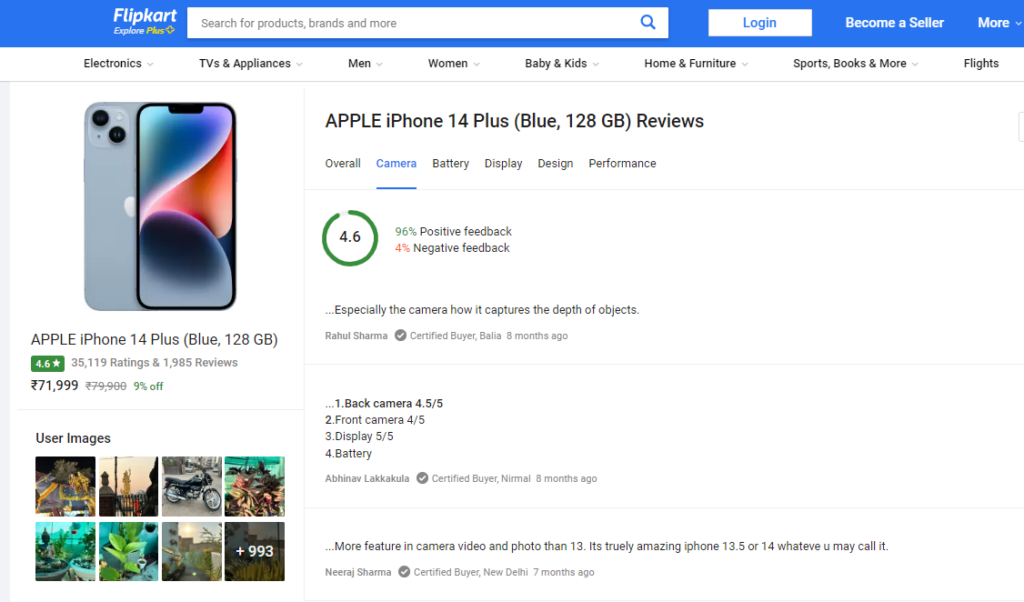The height and width of the screenshot is (602, 1024).
Task: Select the Performance reviews tab
Action: 622,163
